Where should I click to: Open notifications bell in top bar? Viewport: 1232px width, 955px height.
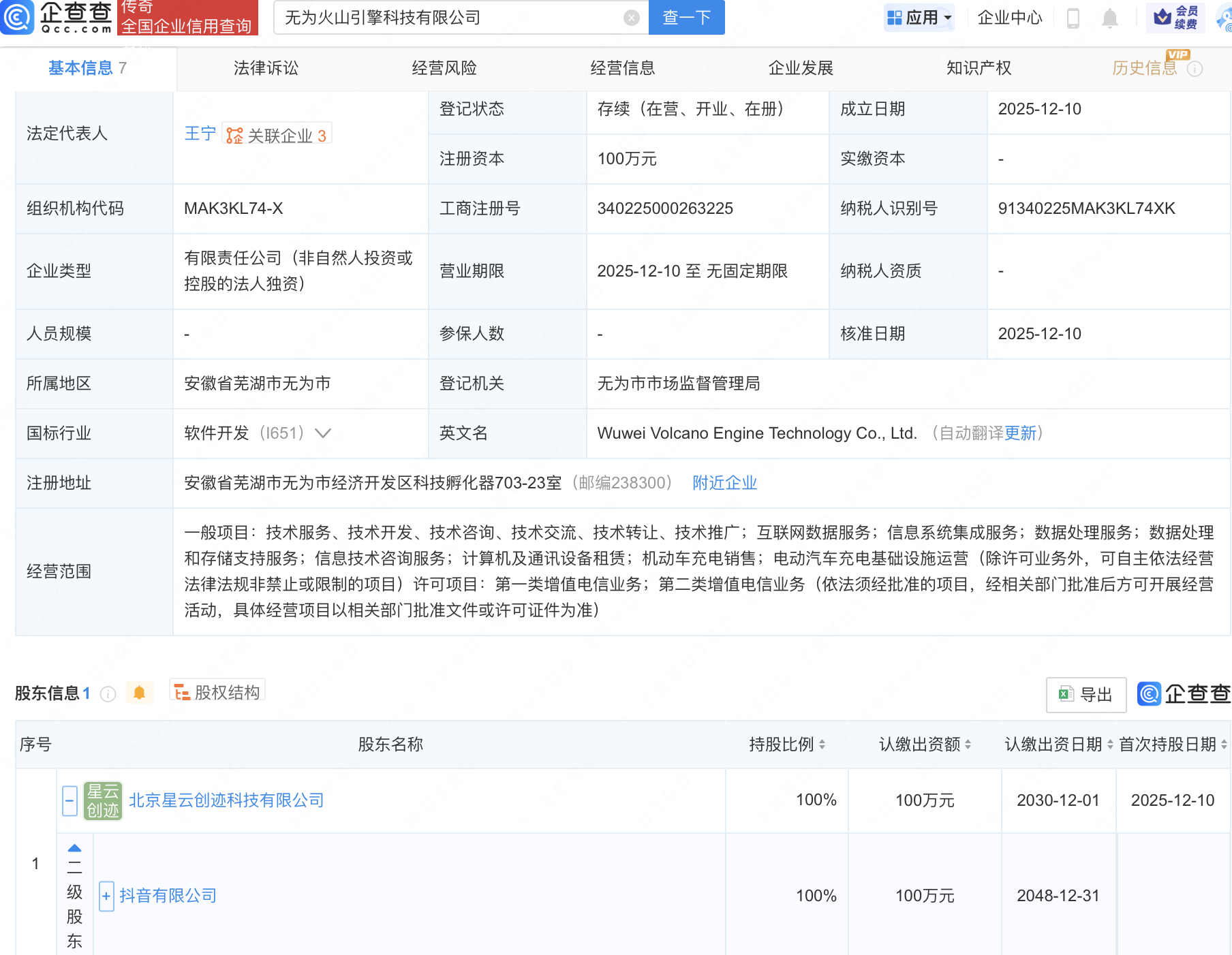1109,18
